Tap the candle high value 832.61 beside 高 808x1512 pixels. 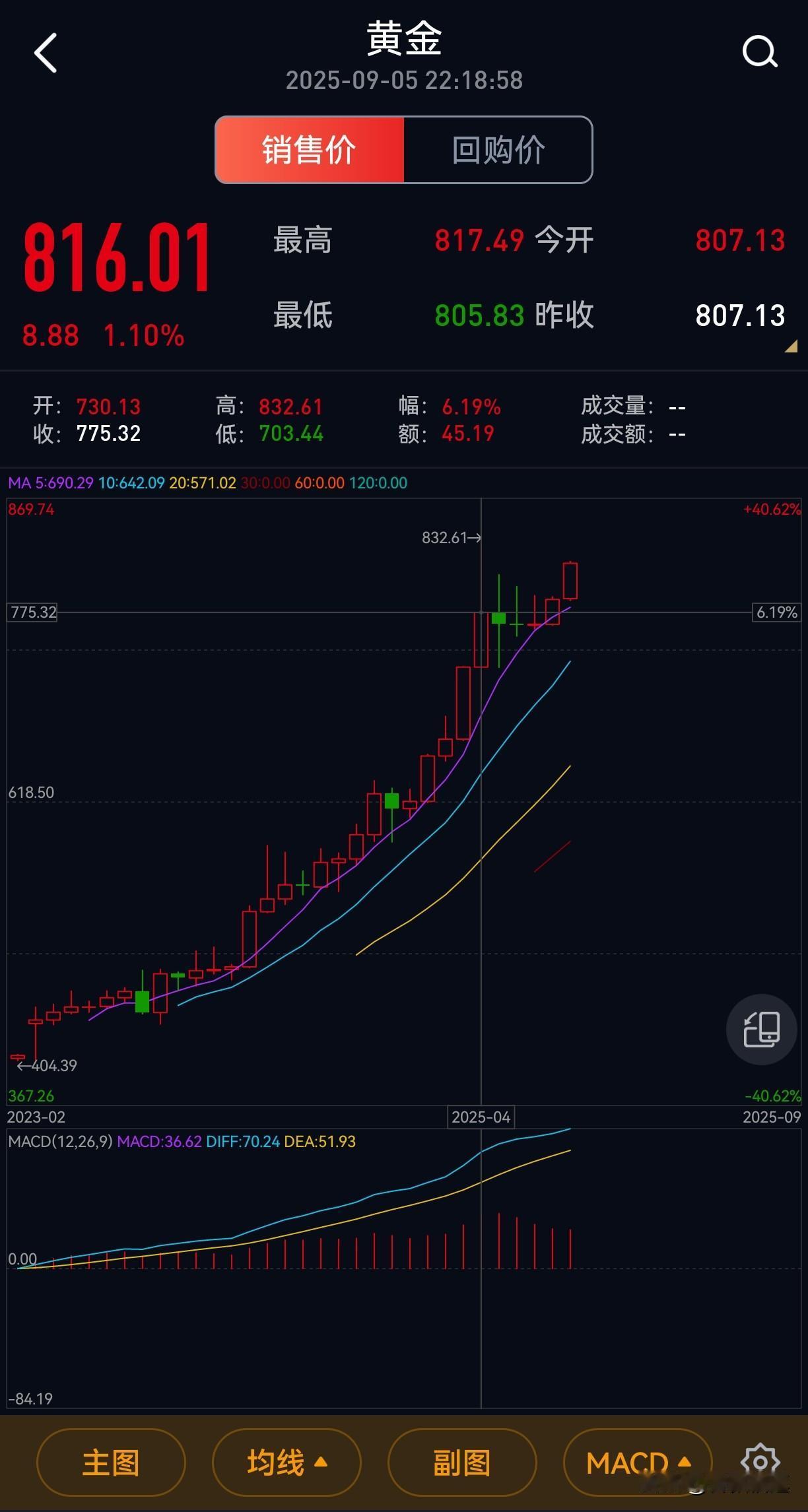[x=290, y=407]
